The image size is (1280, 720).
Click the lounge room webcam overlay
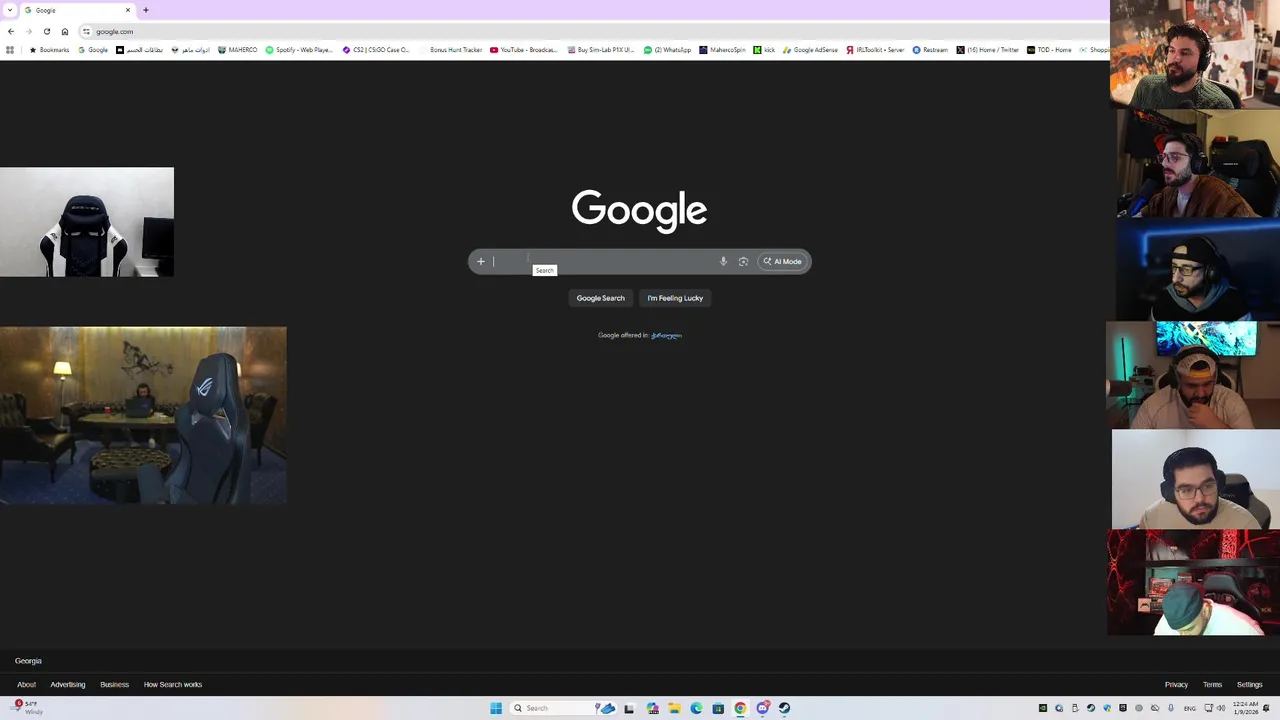[143, 415]
